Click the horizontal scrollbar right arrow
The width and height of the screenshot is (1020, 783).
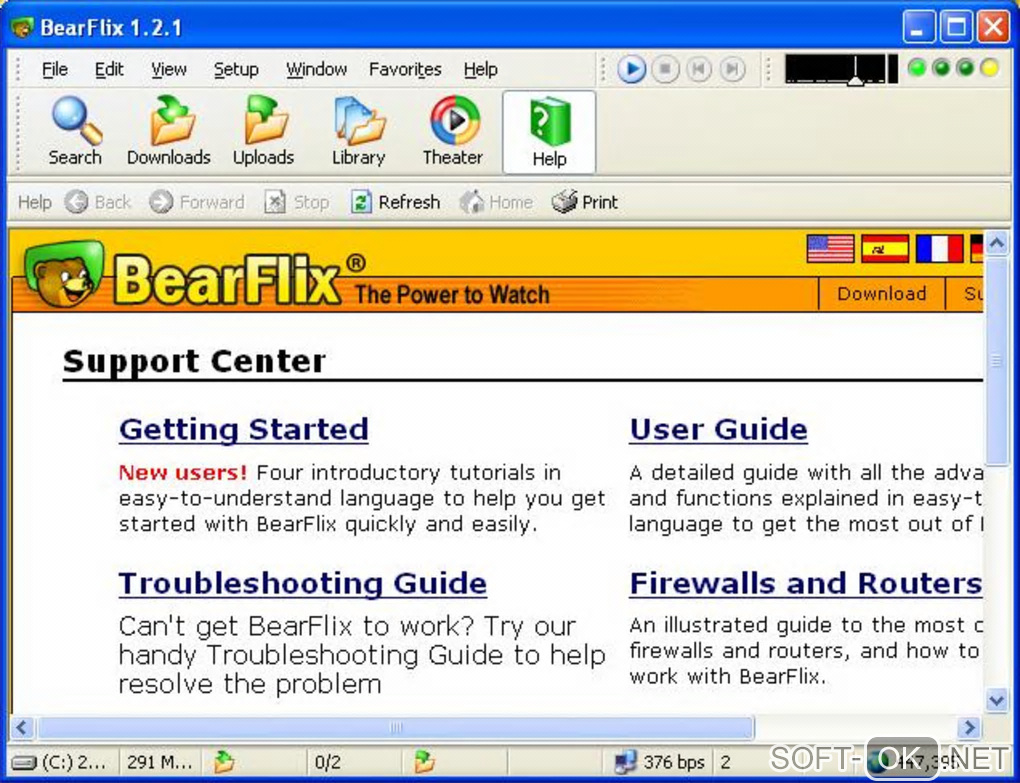(x=969, y=727)
